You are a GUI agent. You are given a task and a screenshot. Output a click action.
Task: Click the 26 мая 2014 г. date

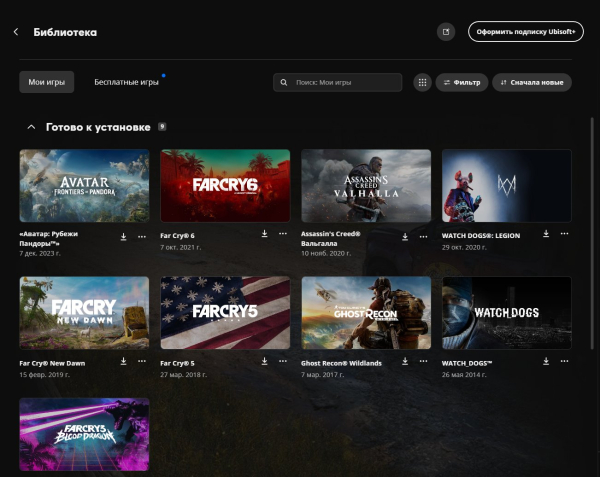click(x=464, y=375)
